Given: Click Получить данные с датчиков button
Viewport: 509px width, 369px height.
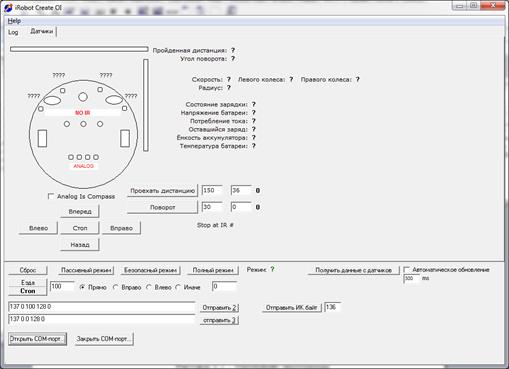Looking at the screenshot, I should click(x=353, y=270).
